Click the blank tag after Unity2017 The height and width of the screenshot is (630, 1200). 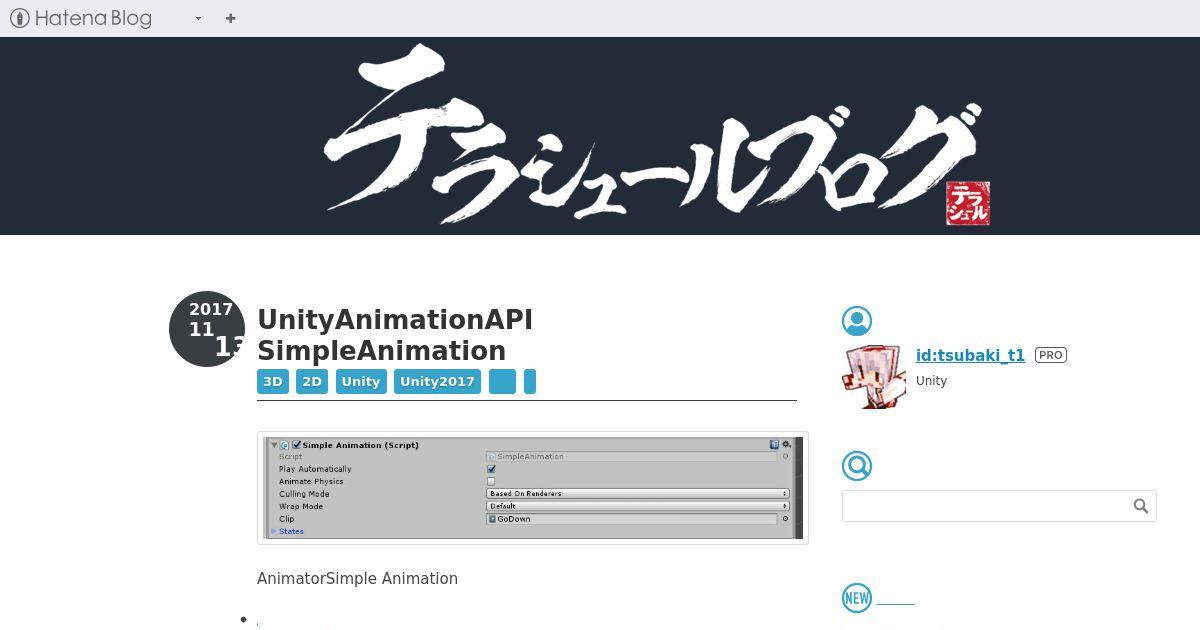(x=502, y=381)
